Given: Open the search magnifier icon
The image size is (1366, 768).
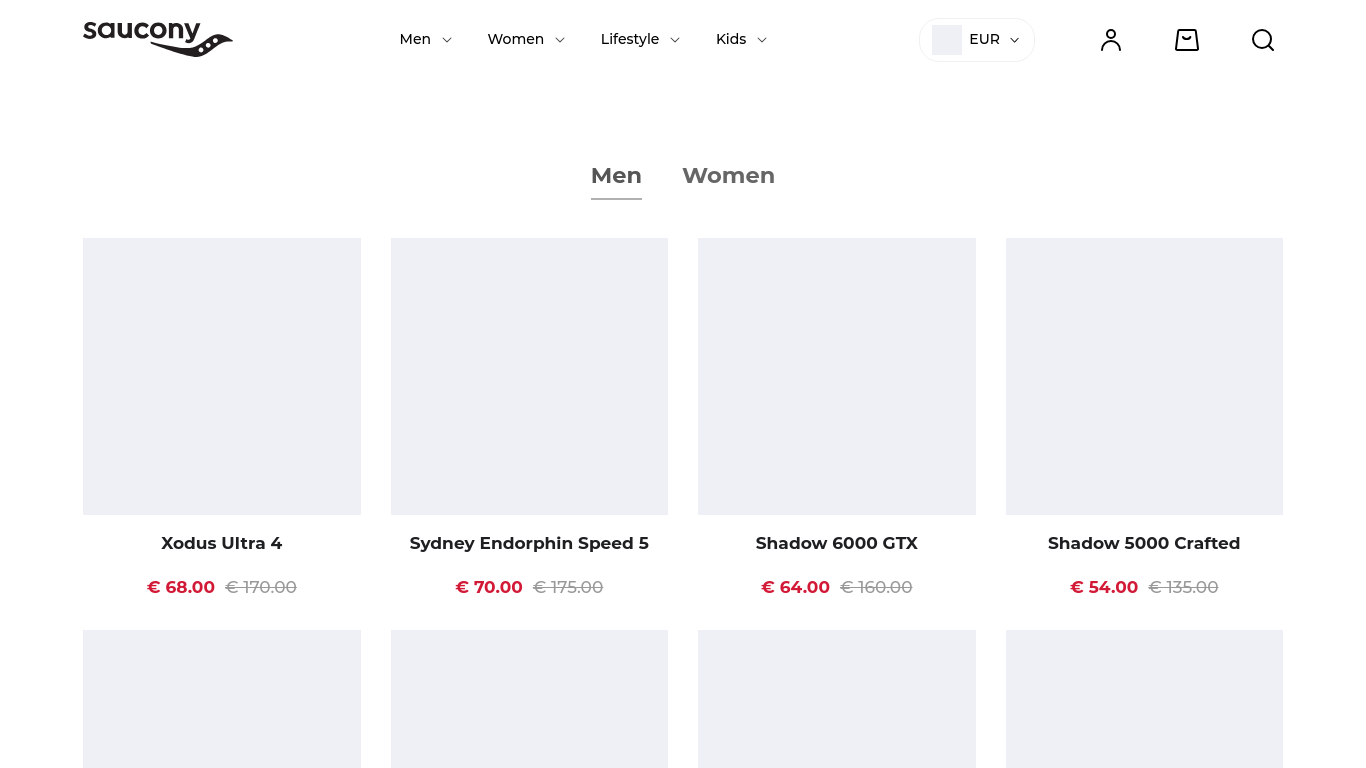Looking at the screenshot, I should pyautogui.click(x=1263, y=40).
